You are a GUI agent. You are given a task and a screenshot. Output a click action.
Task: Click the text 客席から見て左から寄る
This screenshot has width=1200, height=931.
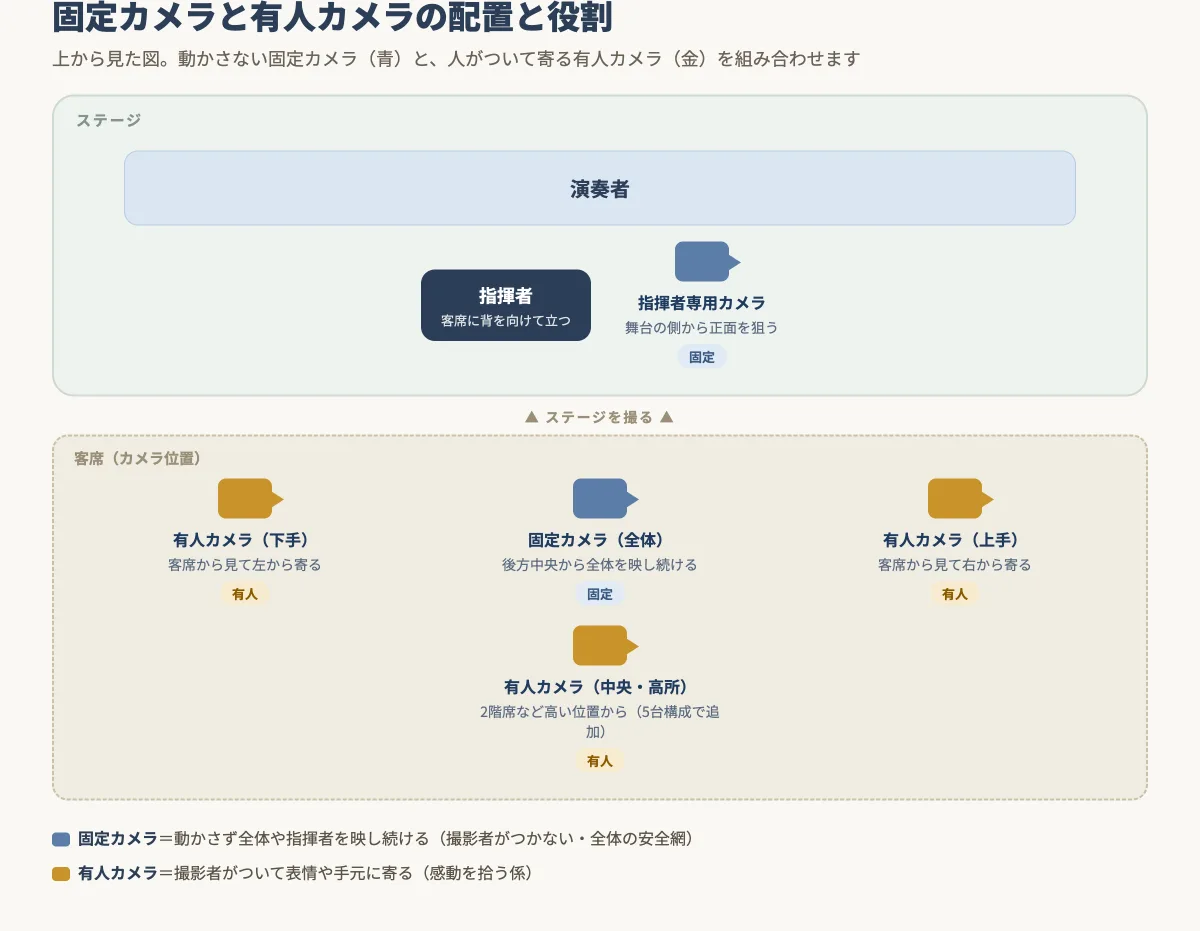[x=245, y=565]
